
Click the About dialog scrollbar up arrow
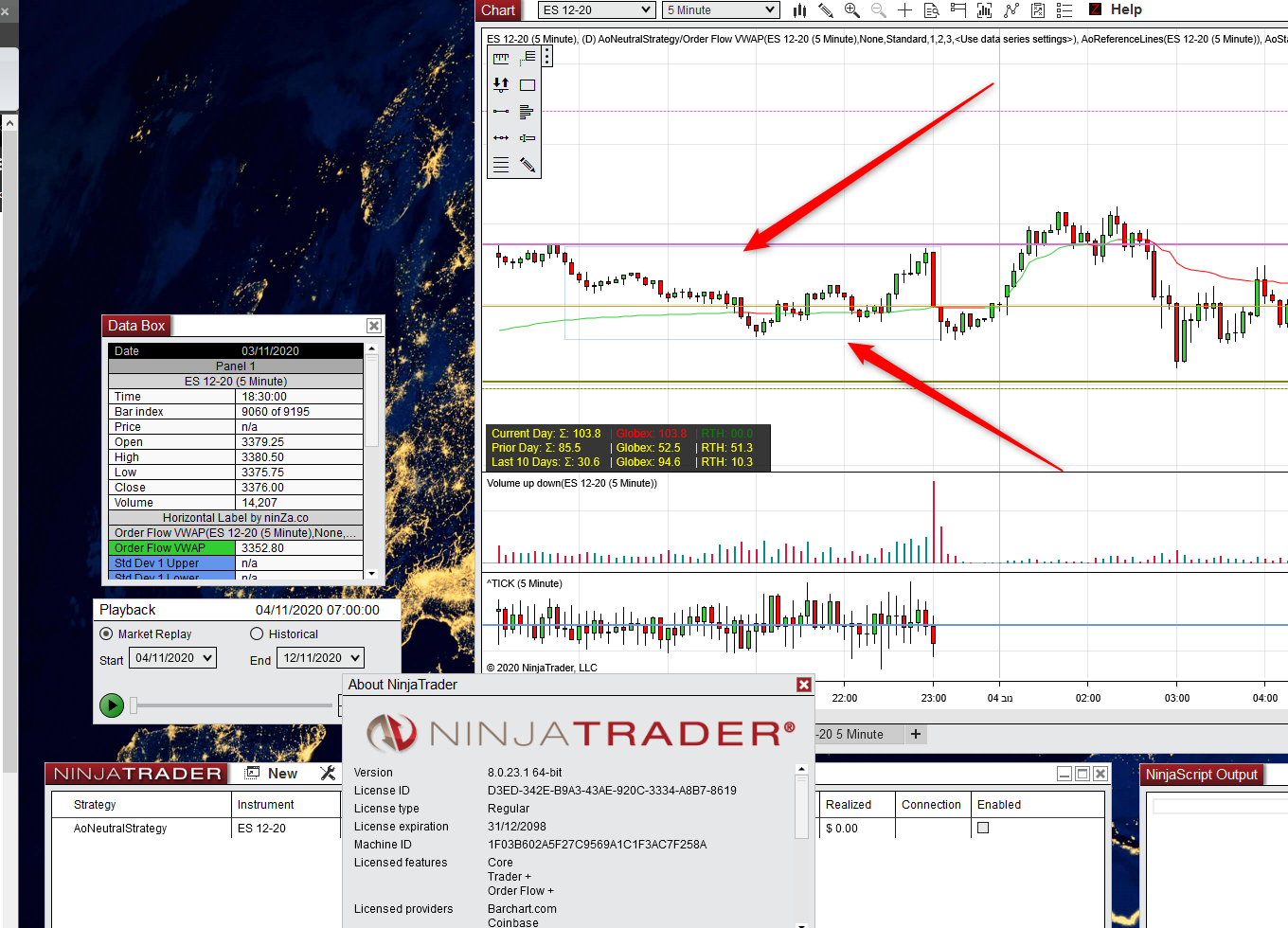tap(802, 770)
